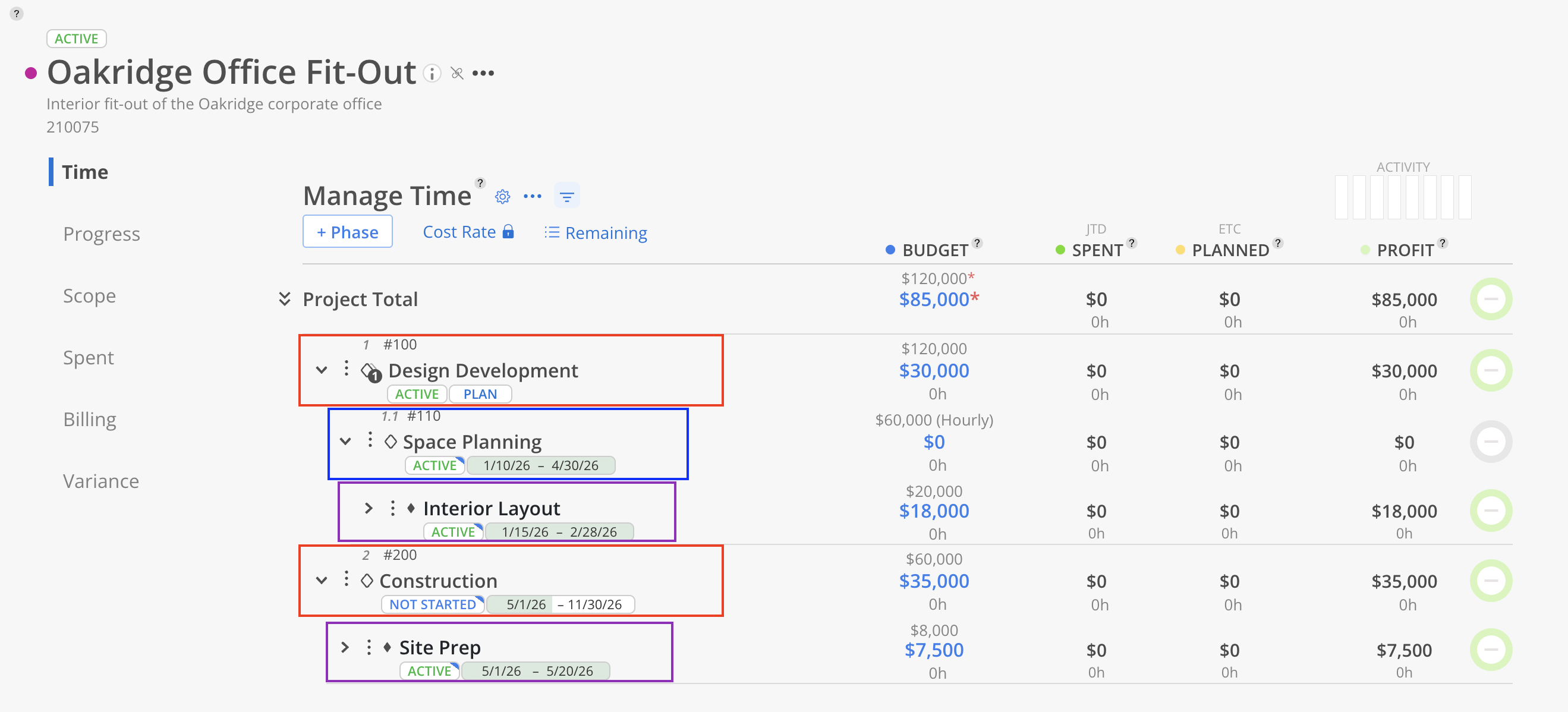Click Construction profit ring indicator
Image resolution: width=1568 pixels, height=712 pixels.
(1491, 581)
